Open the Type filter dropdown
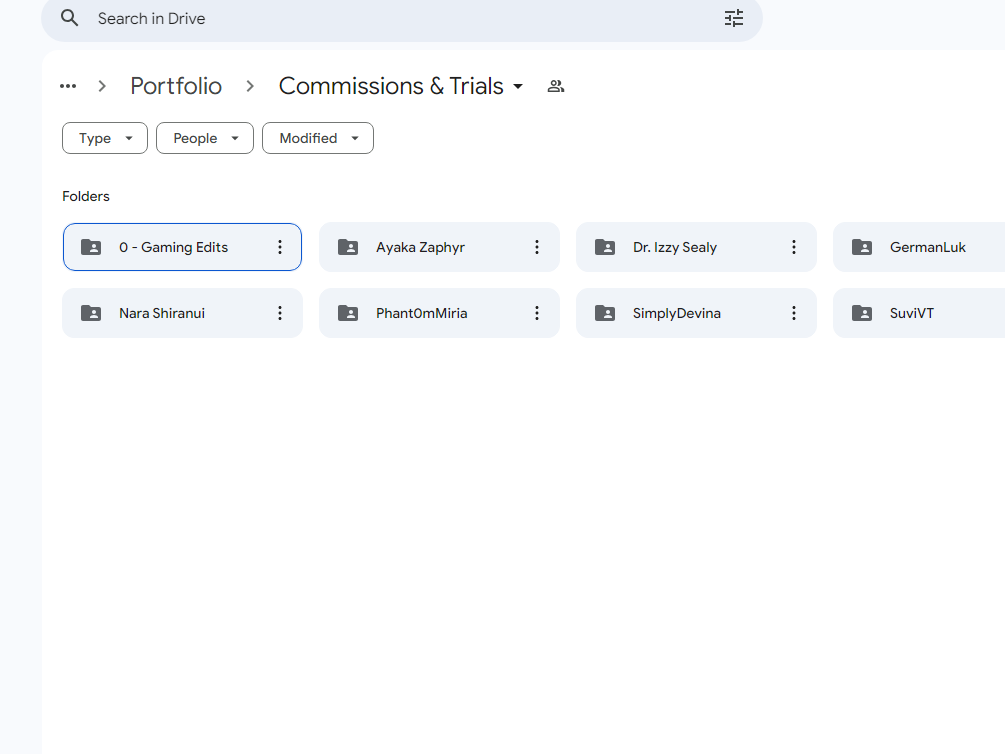The image size is (1005, 754). coord(105,138)
